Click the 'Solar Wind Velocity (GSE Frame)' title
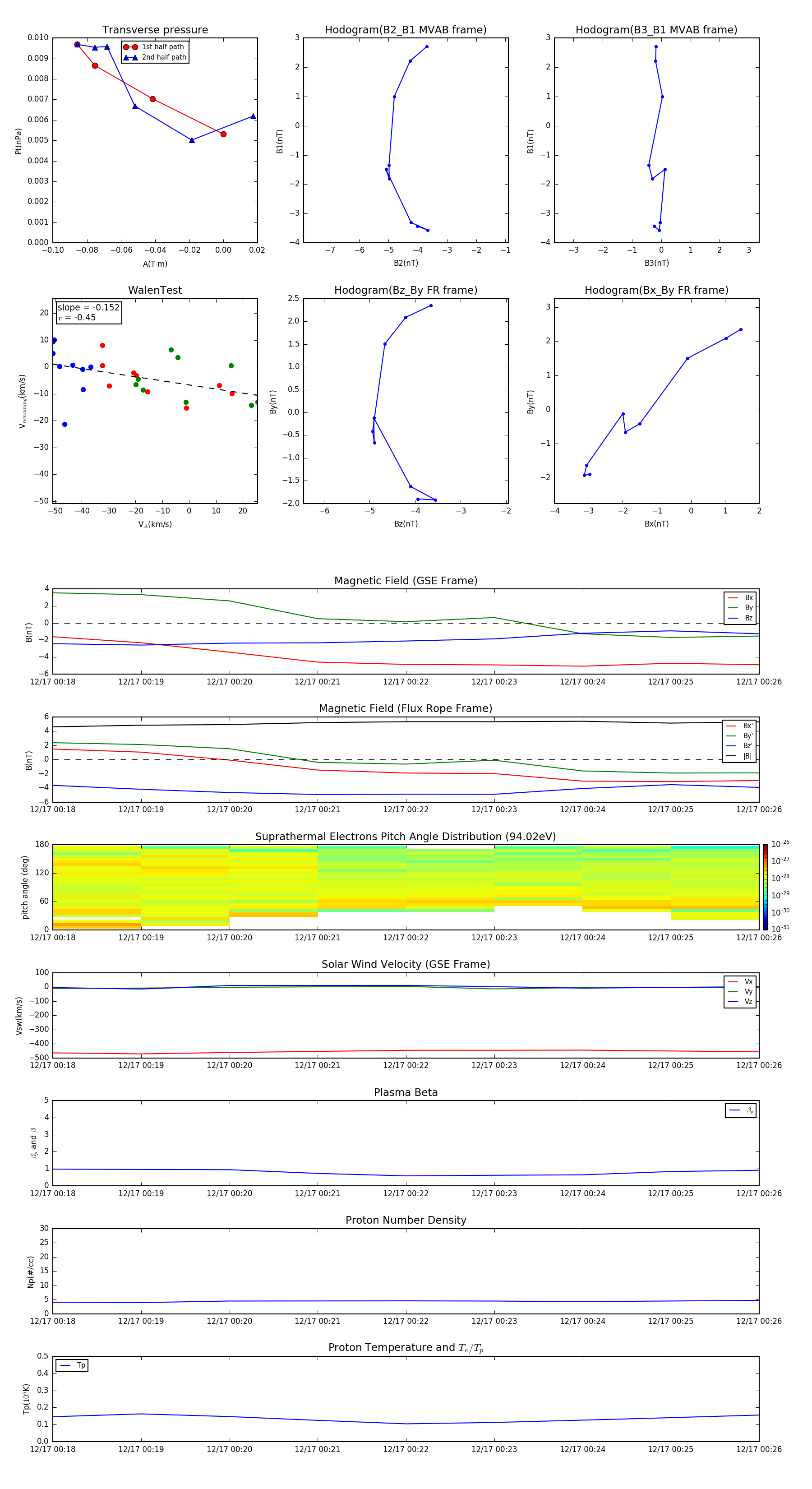The width and height of the screenshot is (812, 1489). pyautogui.click(x=406, y=964)
